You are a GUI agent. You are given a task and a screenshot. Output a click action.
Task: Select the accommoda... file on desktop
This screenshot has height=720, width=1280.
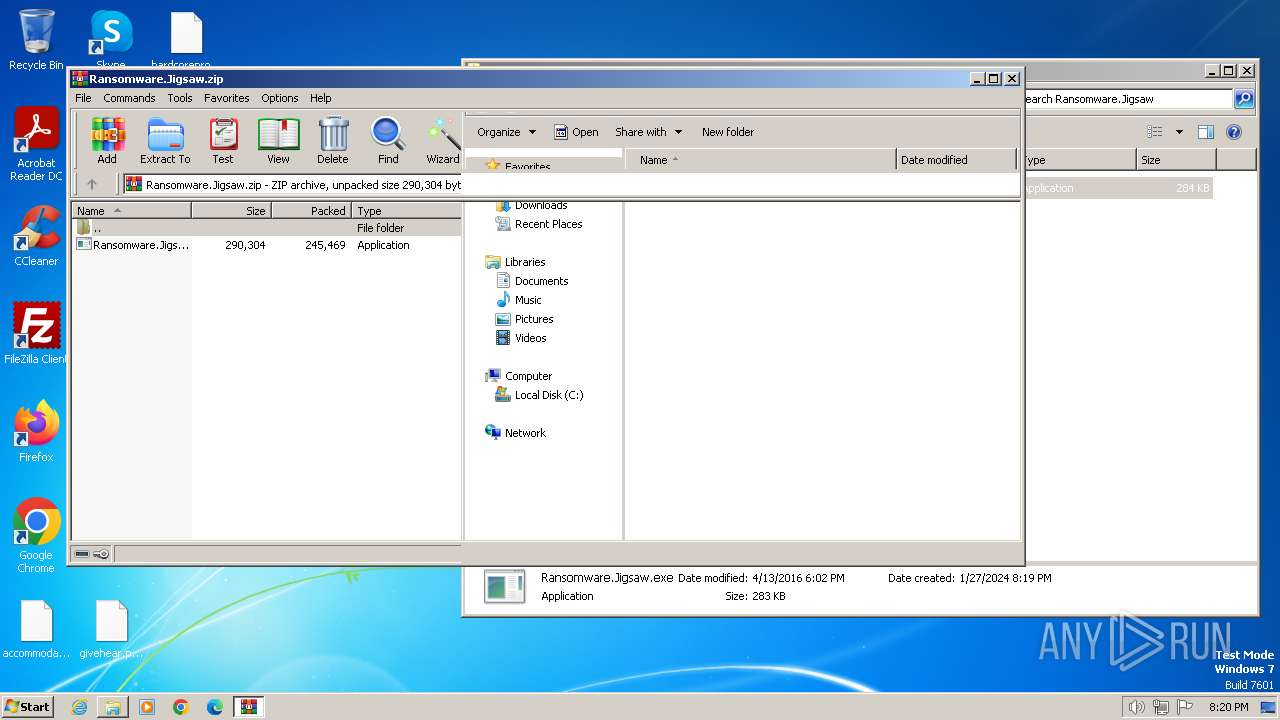36,629
